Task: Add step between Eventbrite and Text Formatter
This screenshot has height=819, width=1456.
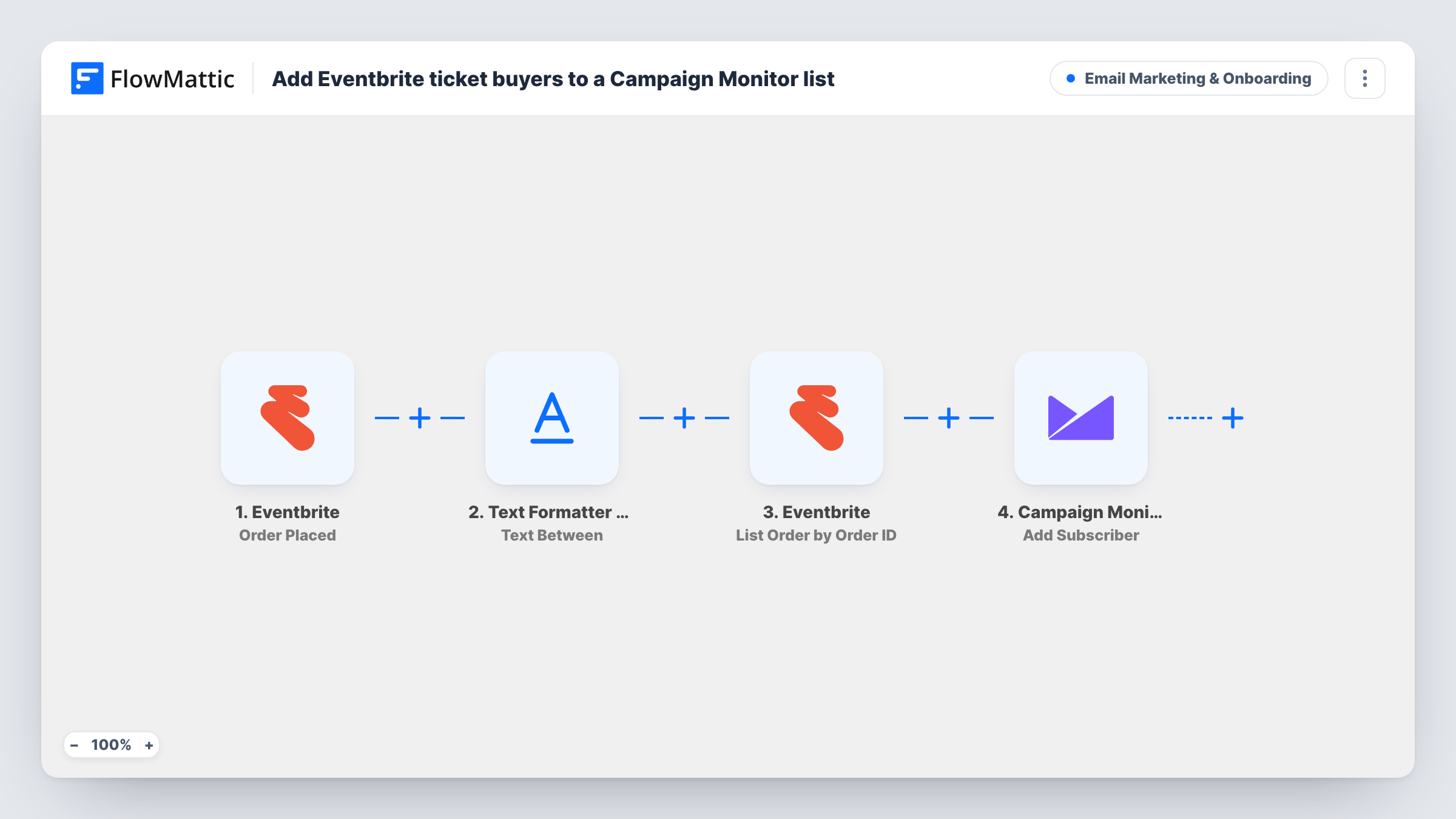Action: (x=420, y=418)
